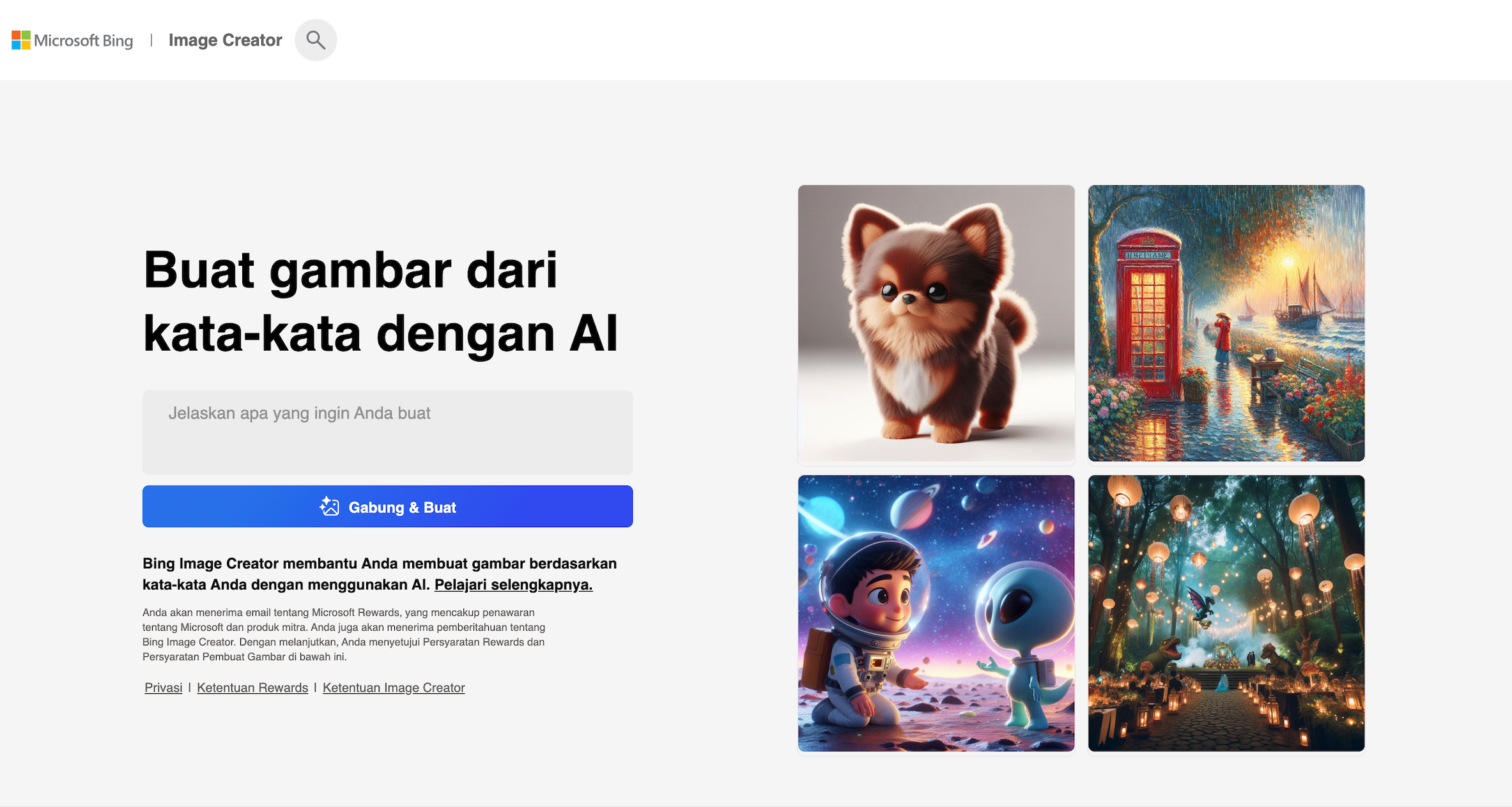Select the lantern forest dragon image
The width and height of the screenshot is (1512, 807).
pos(1226,613)
